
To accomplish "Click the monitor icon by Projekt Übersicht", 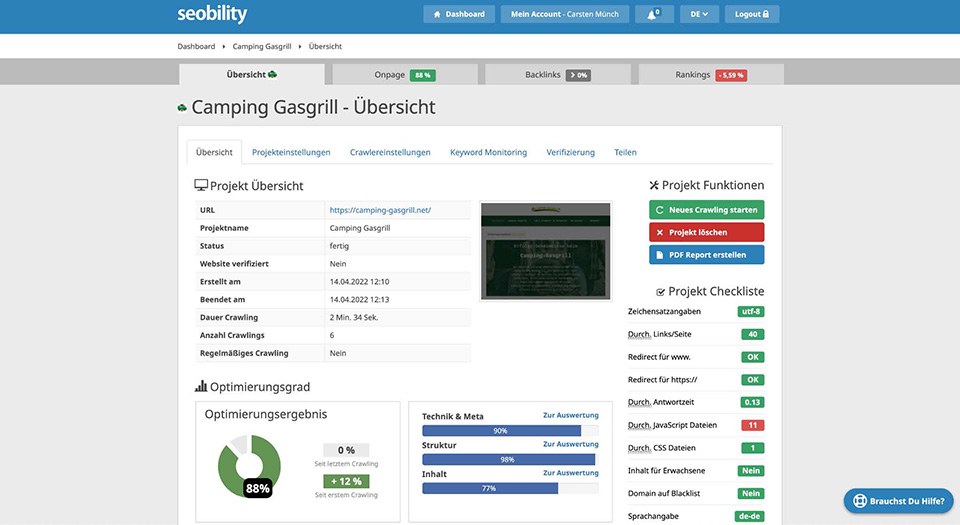I will tap(201, 185).
